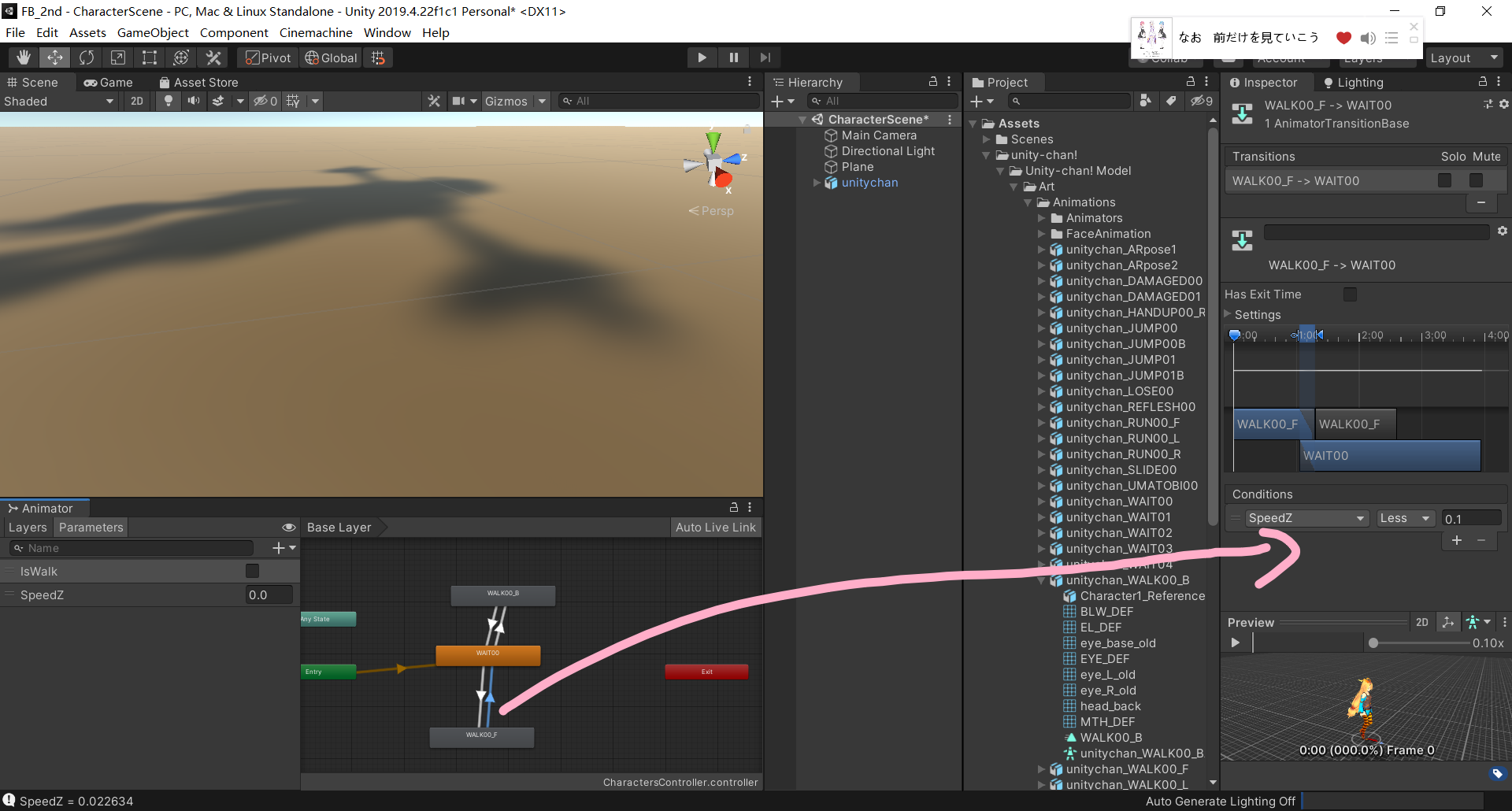Open custom editor tools icon
This screenshot has width=1512, height=811.
(x=213, y=57)
